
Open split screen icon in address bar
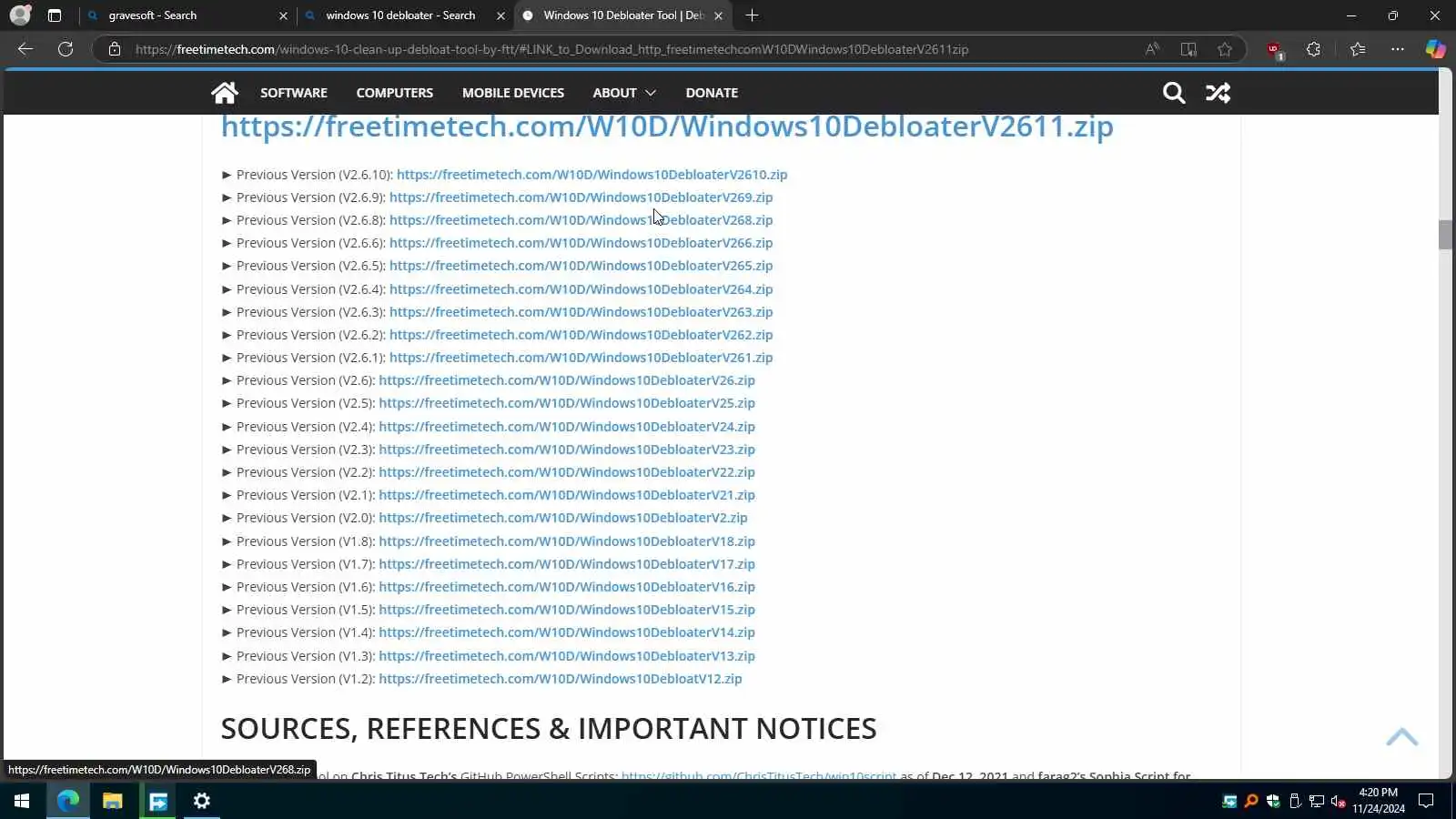1188,49
